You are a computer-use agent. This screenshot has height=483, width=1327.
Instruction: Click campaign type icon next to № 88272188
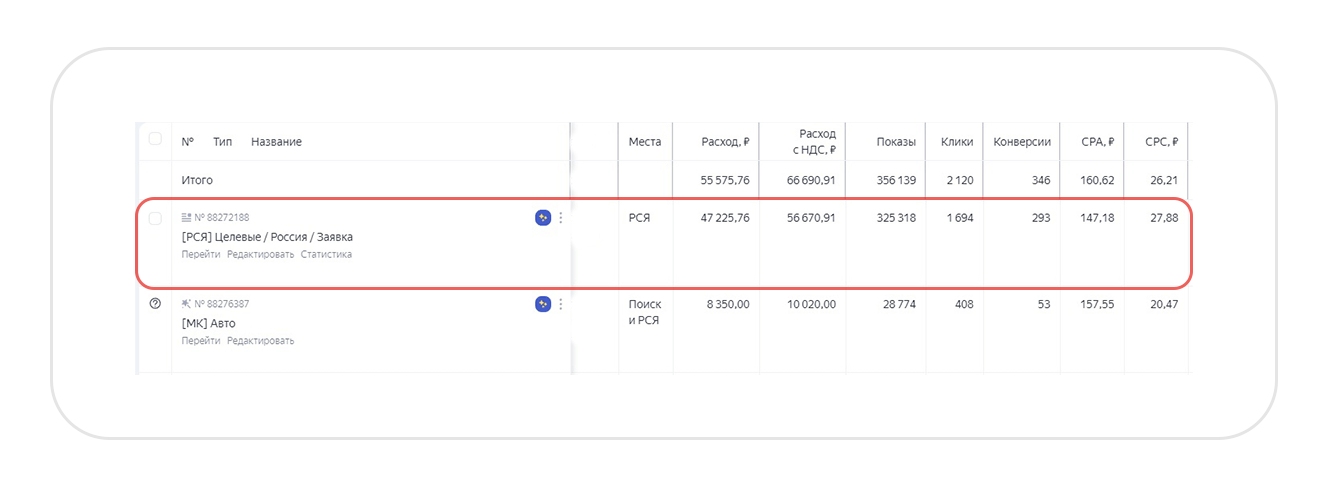pyautogui.click(x=186, y=217)
